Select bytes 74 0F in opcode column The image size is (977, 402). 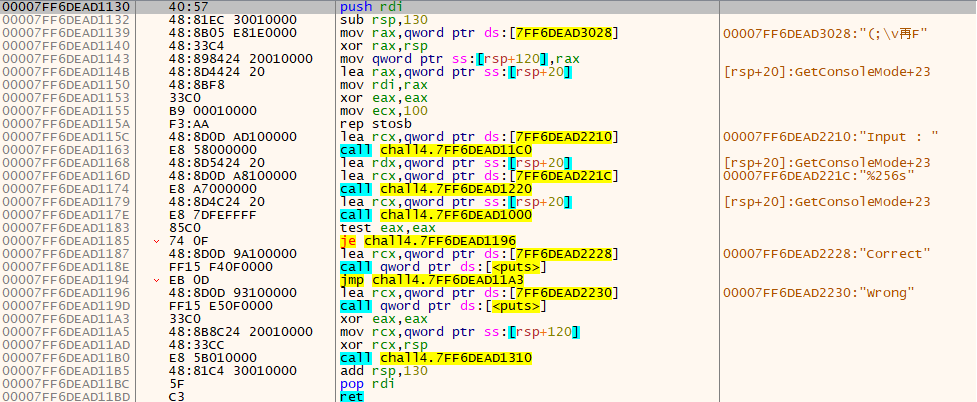coord(187,241)
